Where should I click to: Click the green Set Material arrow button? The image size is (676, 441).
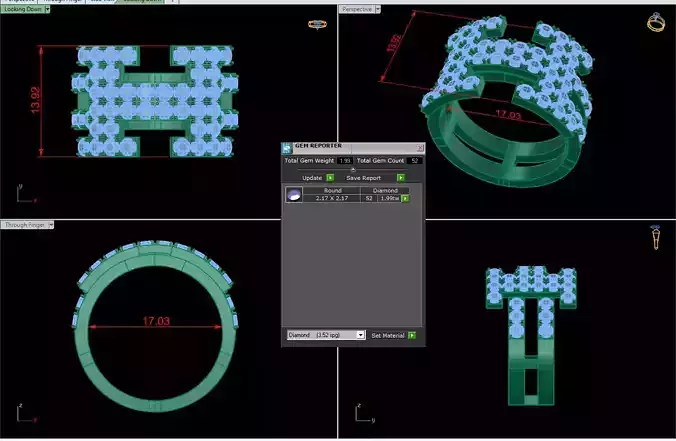click(x=412, y=335)
